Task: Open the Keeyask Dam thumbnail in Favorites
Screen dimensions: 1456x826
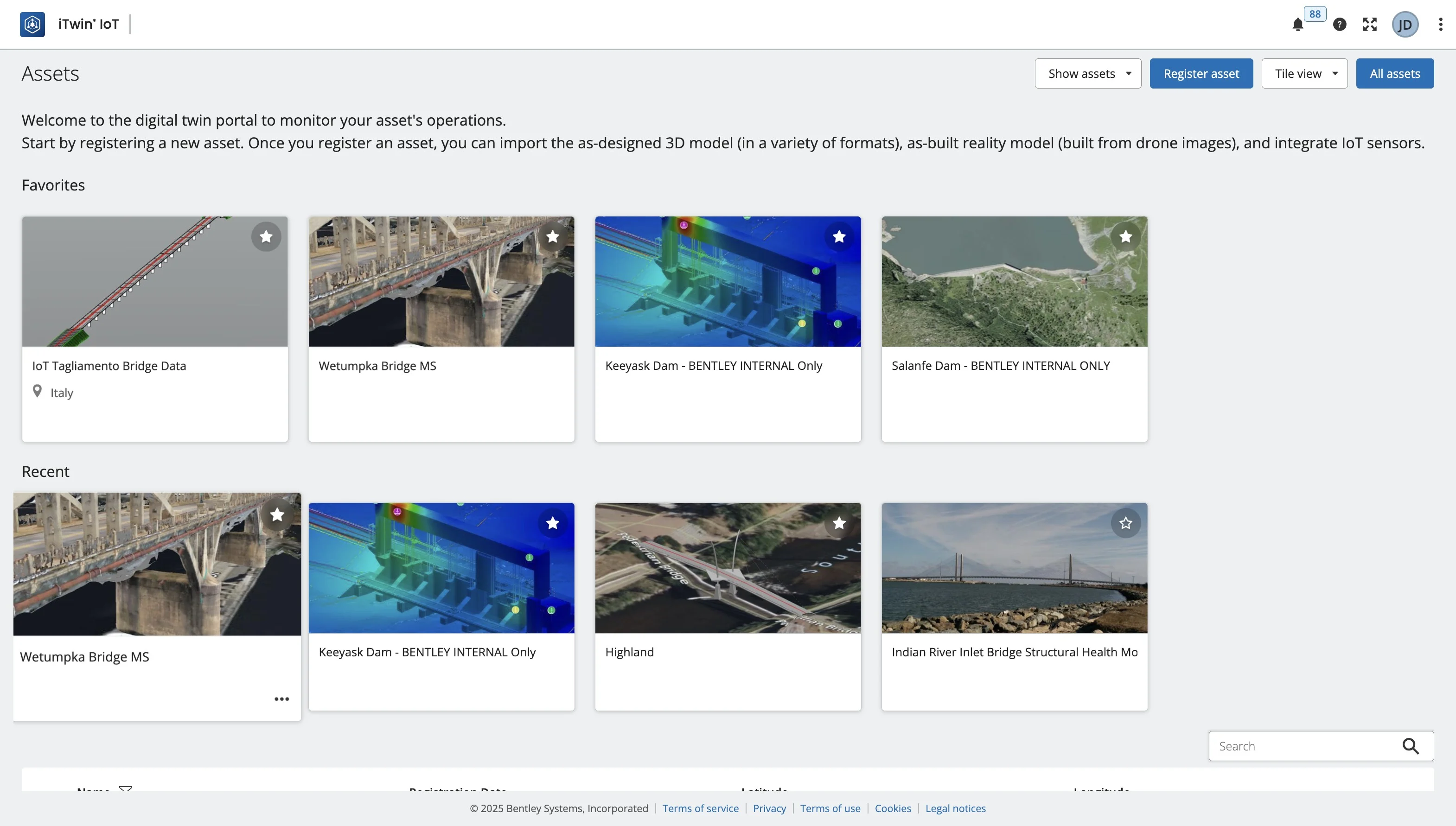Action: [x=728, y=281]
